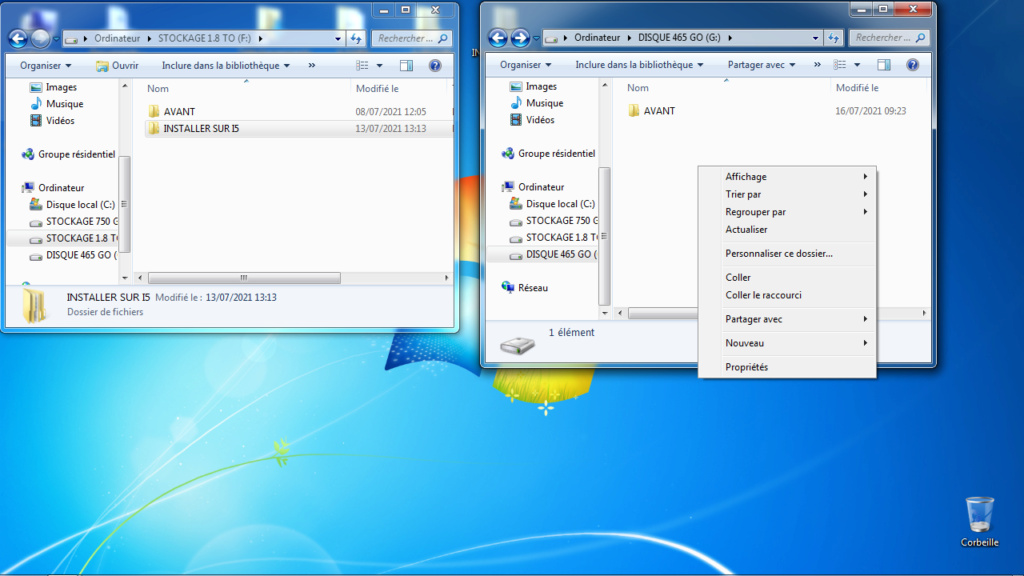
Task: Open Inclure dans la bibliothèque in right window
Action: pos(639,65)
